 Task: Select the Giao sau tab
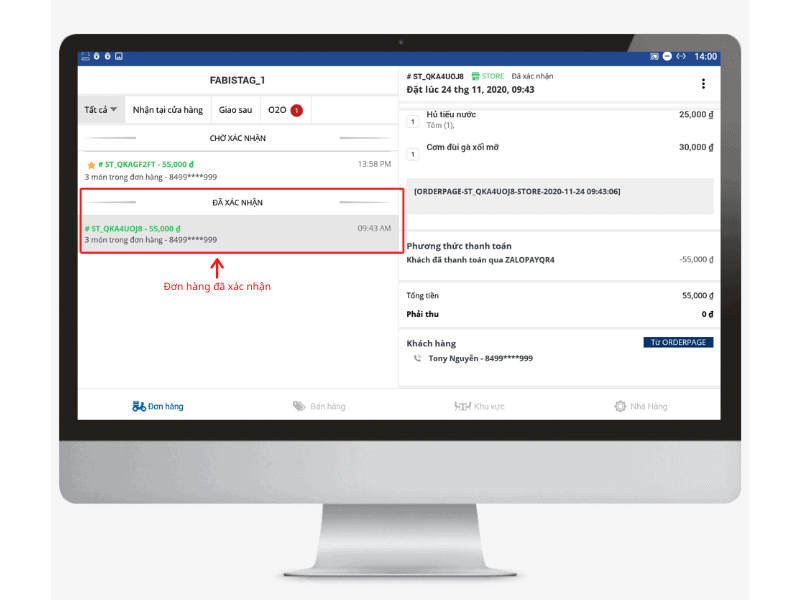[x=235, y=110]
